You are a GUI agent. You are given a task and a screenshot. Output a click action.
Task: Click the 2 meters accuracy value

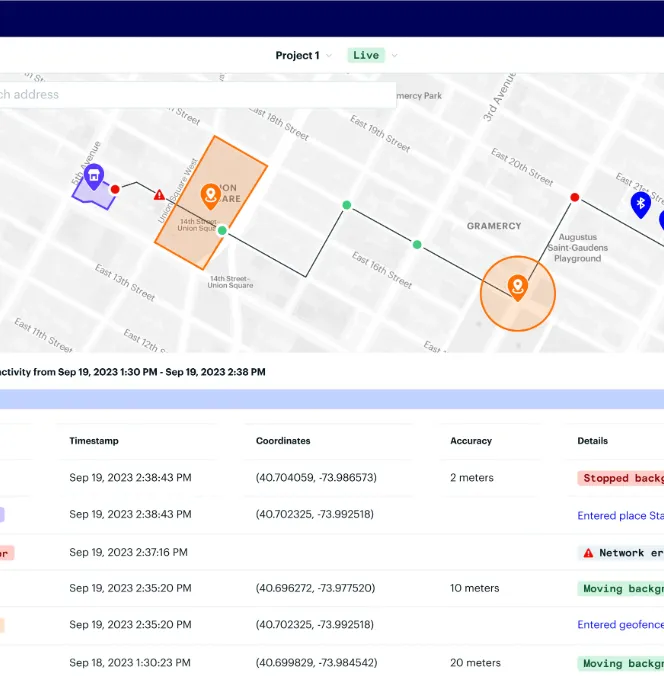[x=472, y=477]
